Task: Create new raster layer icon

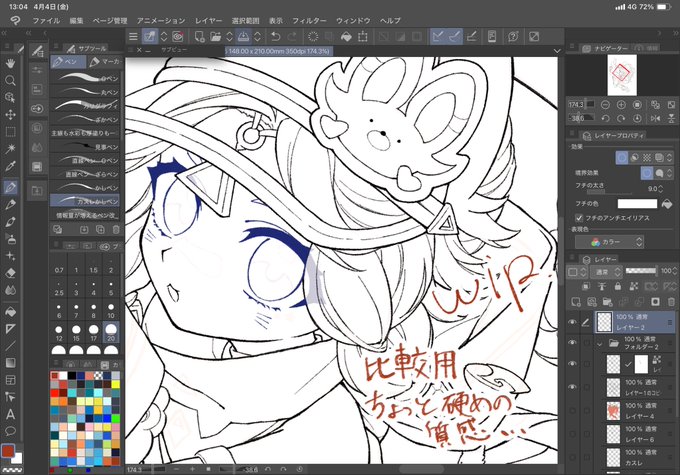Action: coord(576,301)
